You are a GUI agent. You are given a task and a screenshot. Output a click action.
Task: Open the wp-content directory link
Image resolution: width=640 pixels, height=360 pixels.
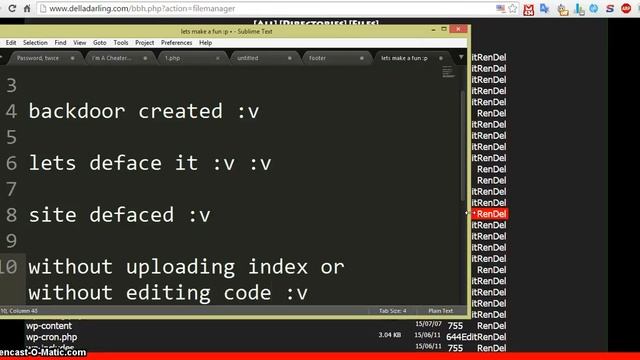click(49, 326)
